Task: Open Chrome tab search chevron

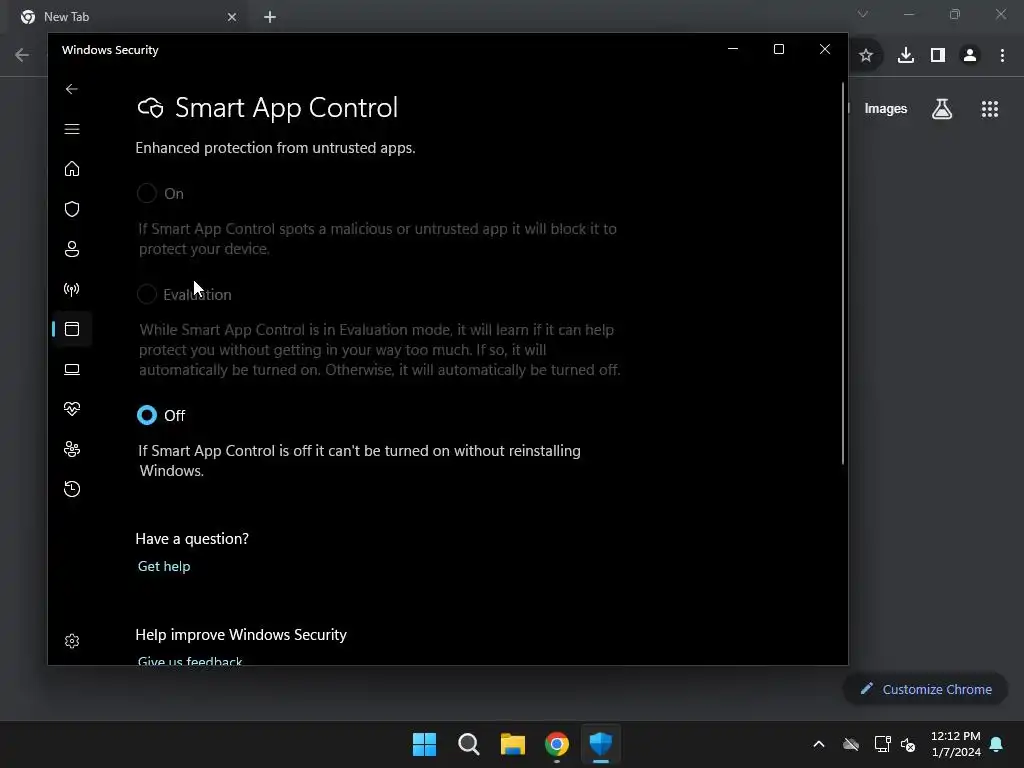Action: [x=863, y=14]
